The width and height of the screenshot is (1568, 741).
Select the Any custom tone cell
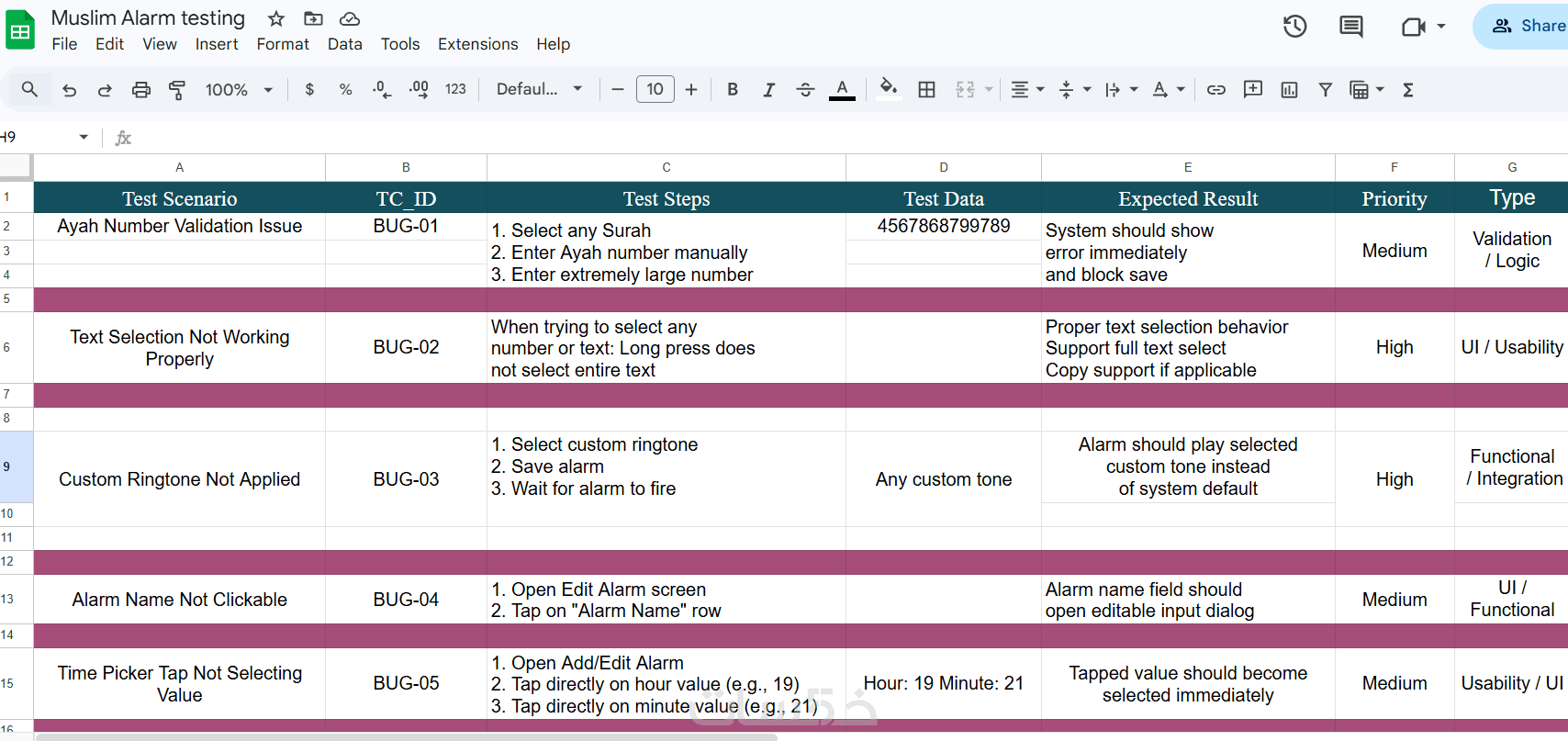(x=944, y=479)
